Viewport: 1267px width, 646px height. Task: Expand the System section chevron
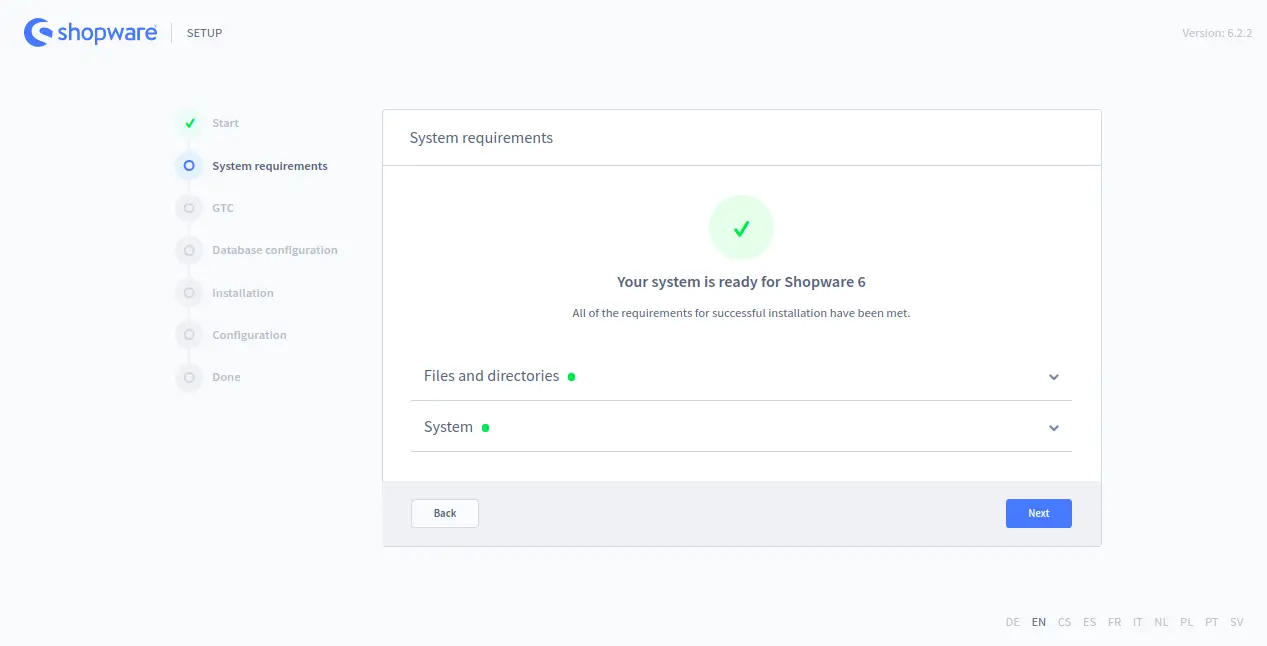tap(1054, 428)
